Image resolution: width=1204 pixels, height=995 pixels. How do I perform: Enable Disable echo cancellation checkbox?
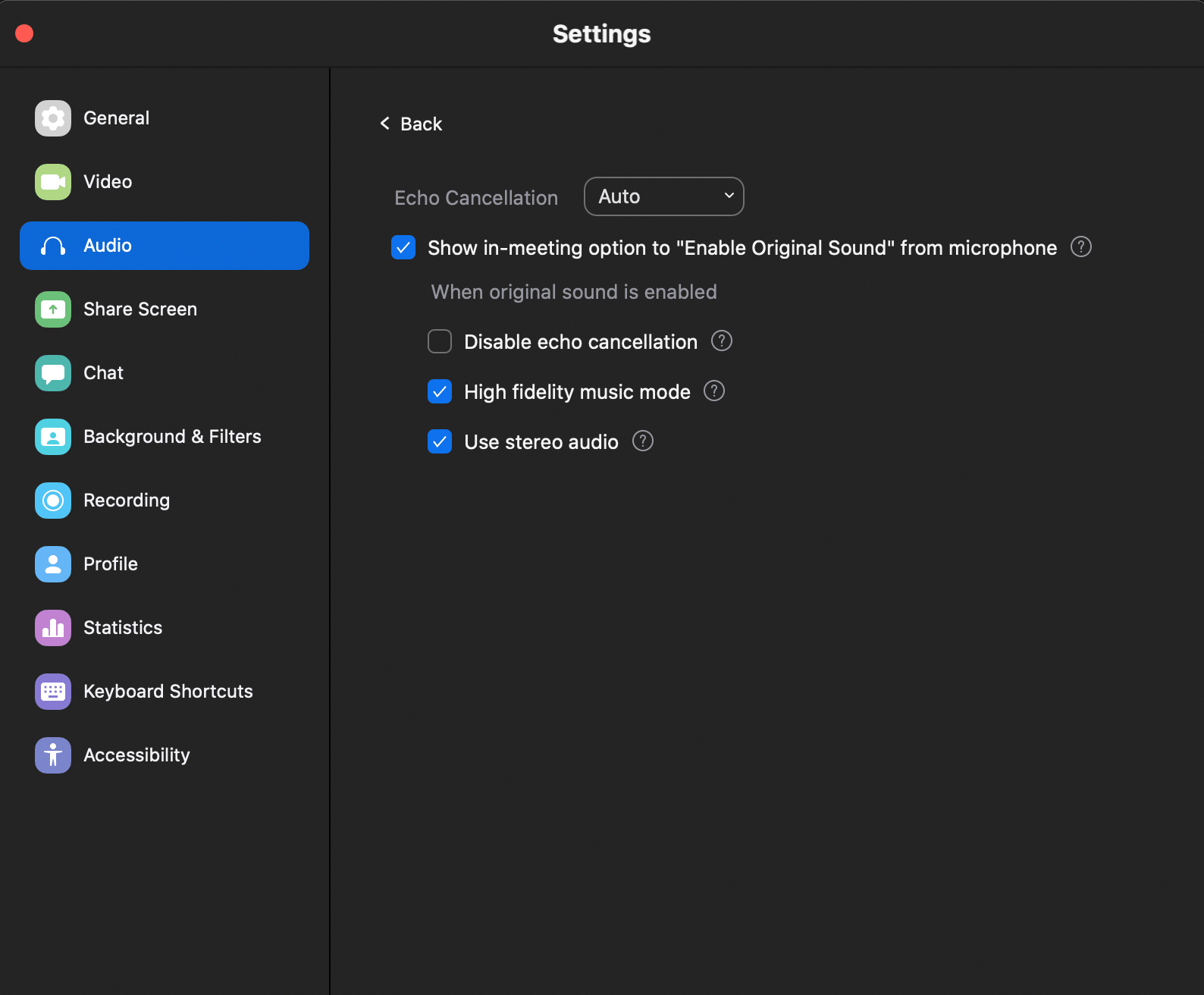click(x=440, y=341)
